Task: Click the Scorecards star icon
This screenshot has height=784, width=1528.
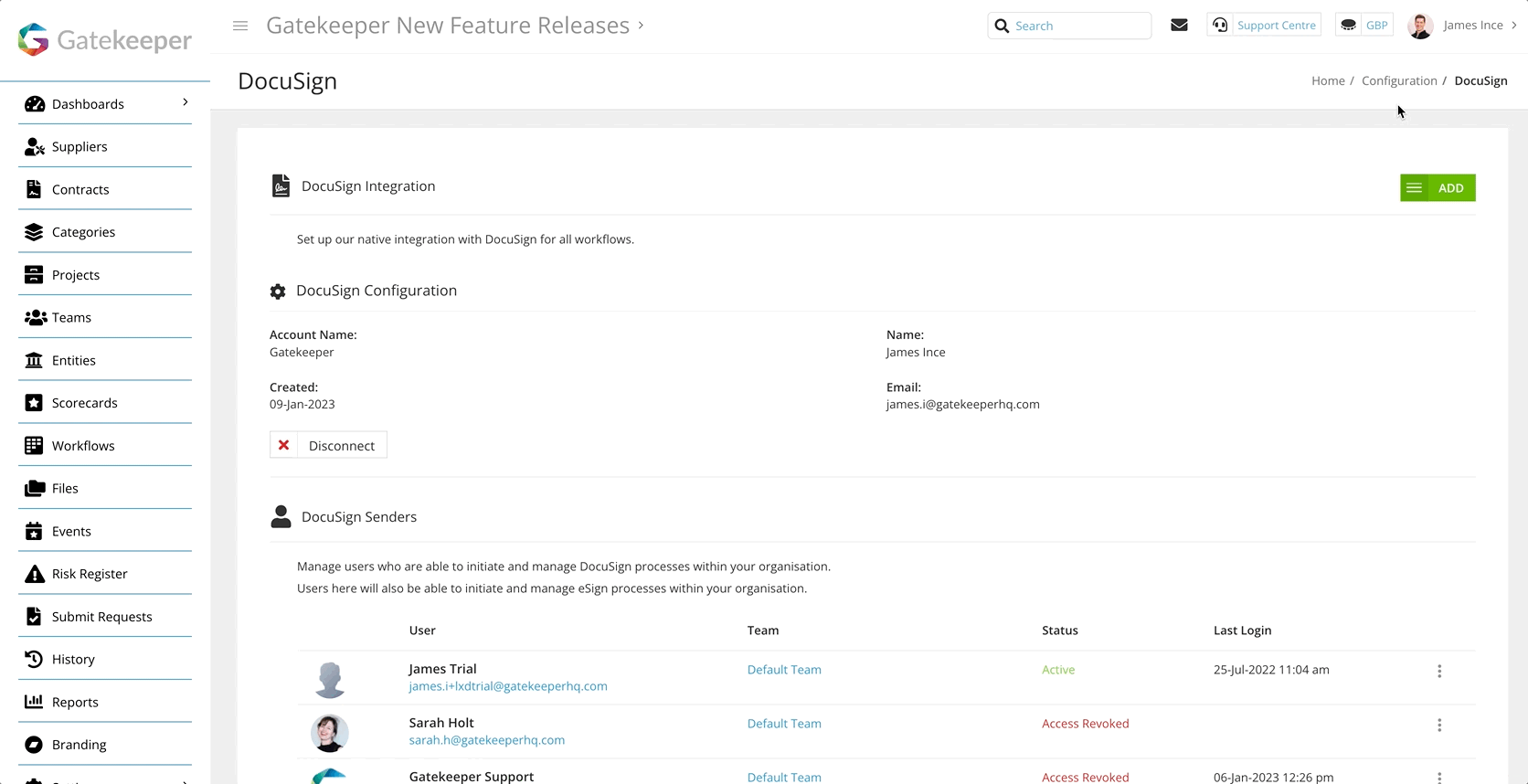Action: 34,403
